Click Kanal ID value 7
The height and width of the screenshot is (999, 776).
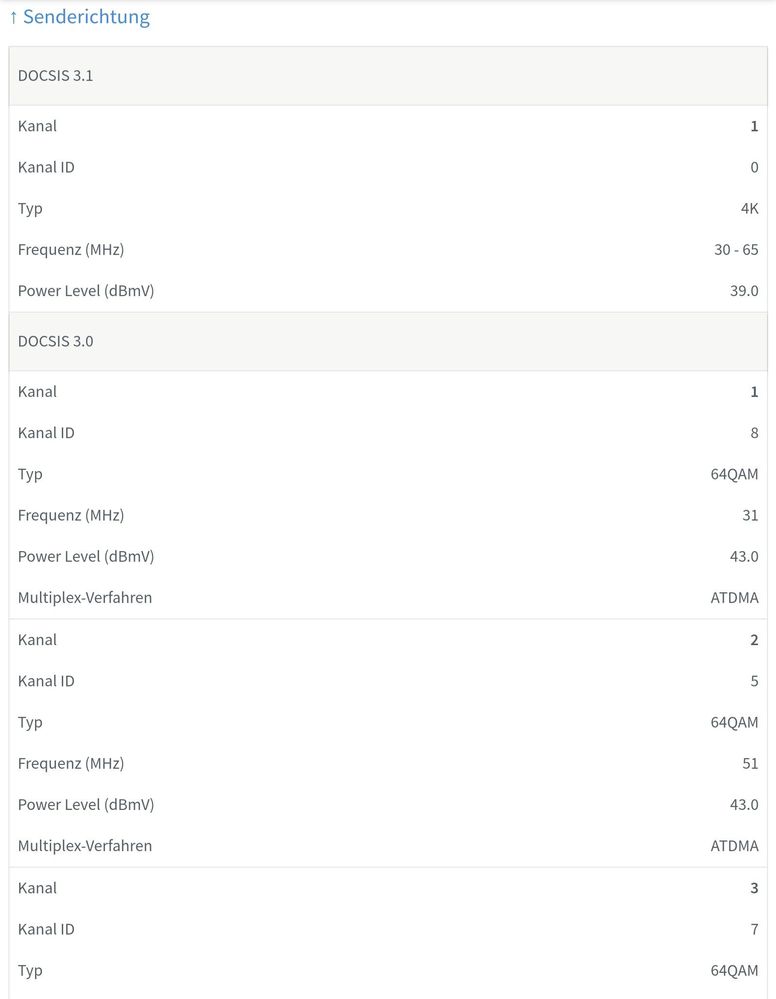coord(754,929)
